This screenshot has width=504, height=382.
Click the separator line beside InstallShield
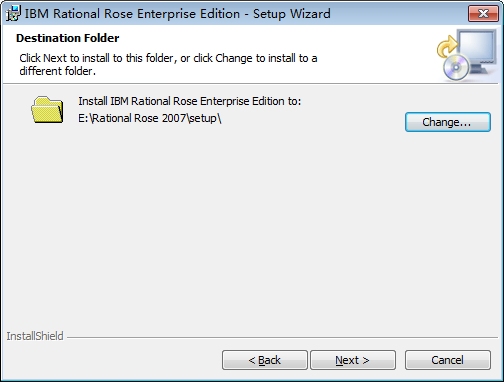(x=282, y=337)
